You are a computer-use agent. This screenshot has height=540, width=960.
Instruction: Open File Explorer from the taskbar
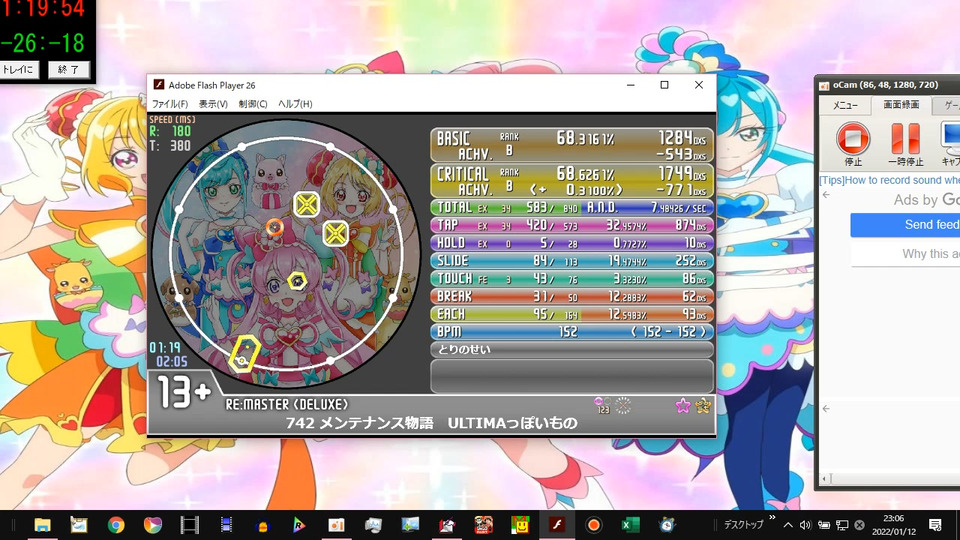pyautogui.click(x=42, y=525)
